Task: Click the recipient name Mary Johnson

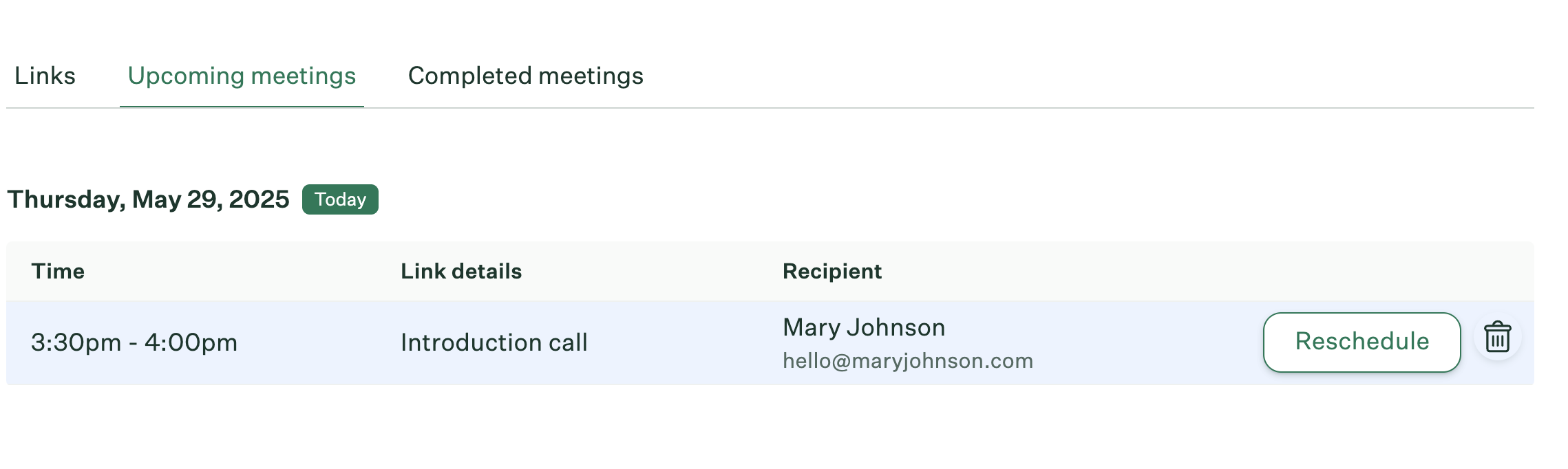Action: tap(864, 327)
